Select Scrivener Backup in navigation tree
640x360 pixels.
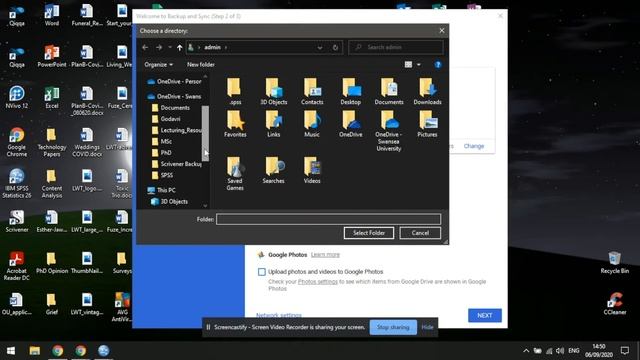177,164
